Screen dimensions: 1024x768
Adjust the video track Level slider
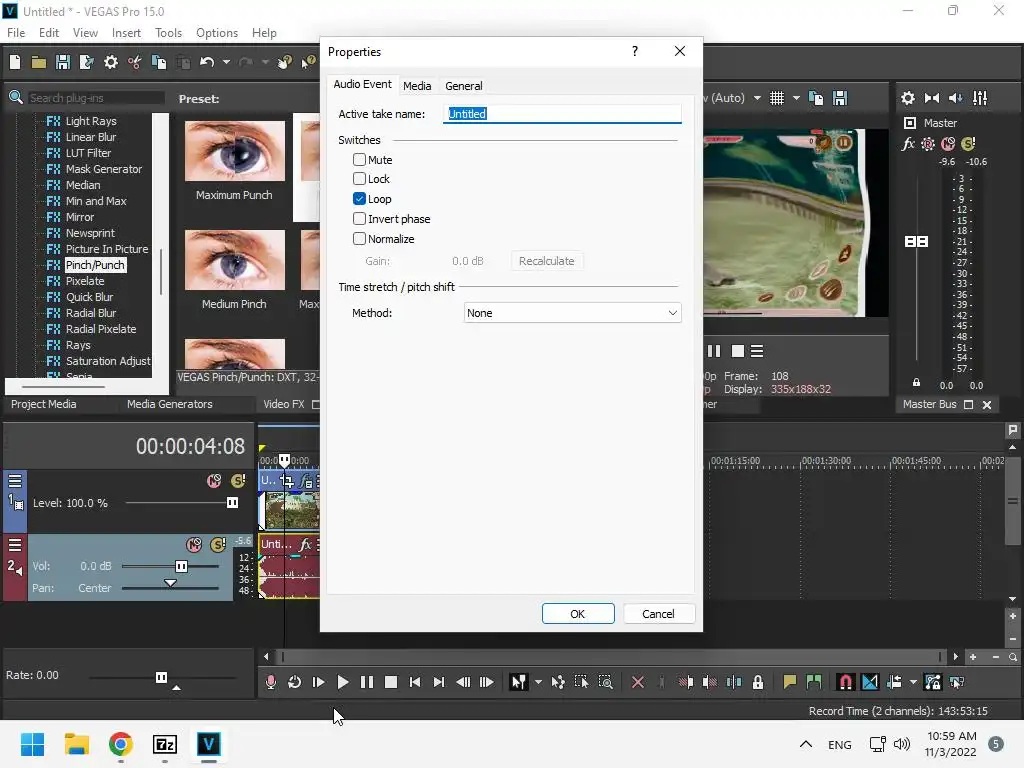point(232,503)
